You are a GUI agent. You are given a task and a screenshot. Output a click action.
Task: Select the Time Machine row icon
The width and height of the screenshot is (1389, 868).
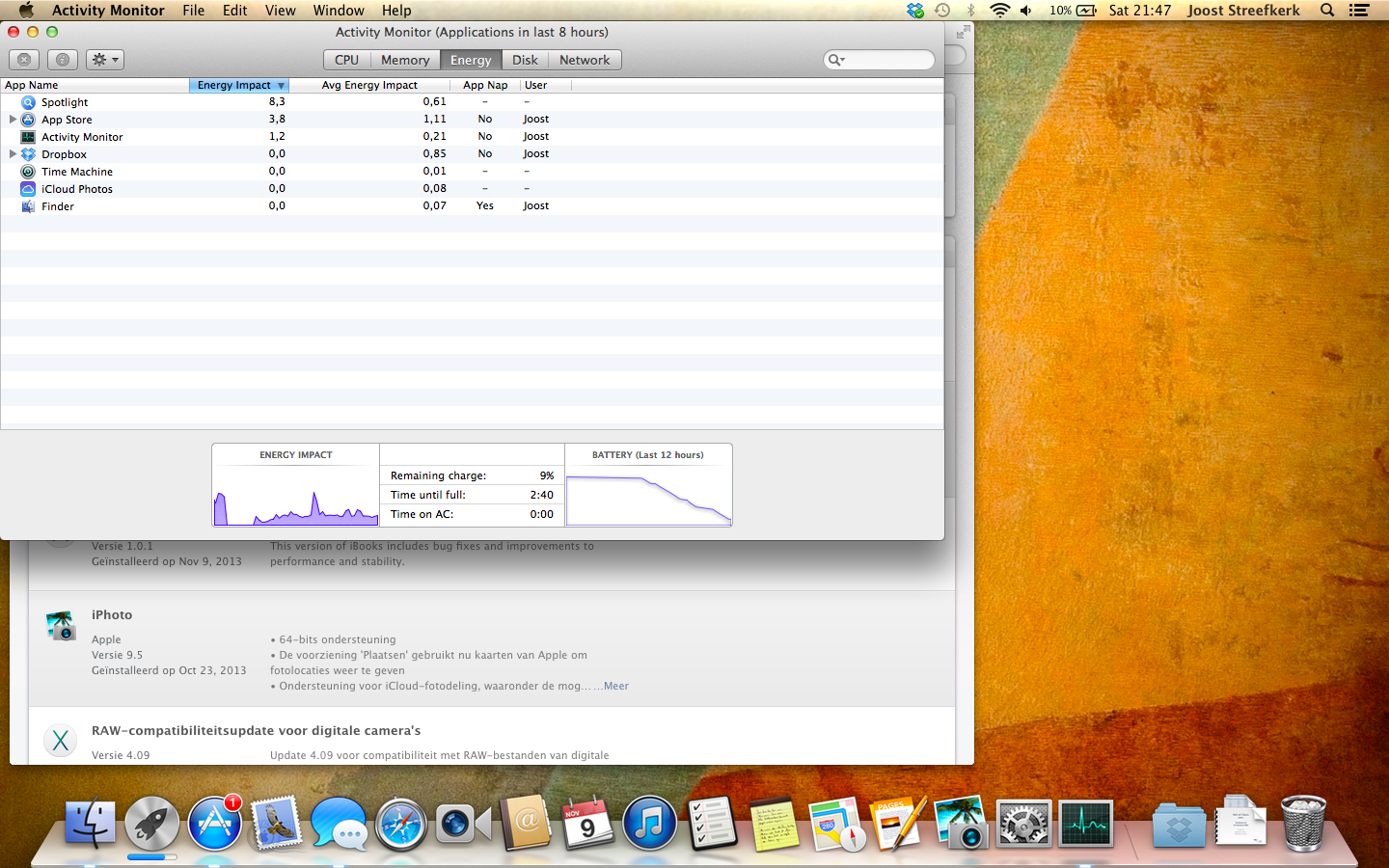pos(28,172)
